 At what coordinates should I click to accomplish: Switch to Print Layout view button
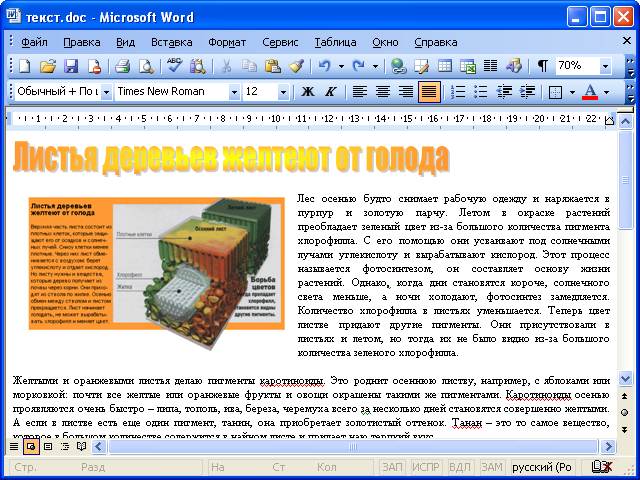point(48,446)
